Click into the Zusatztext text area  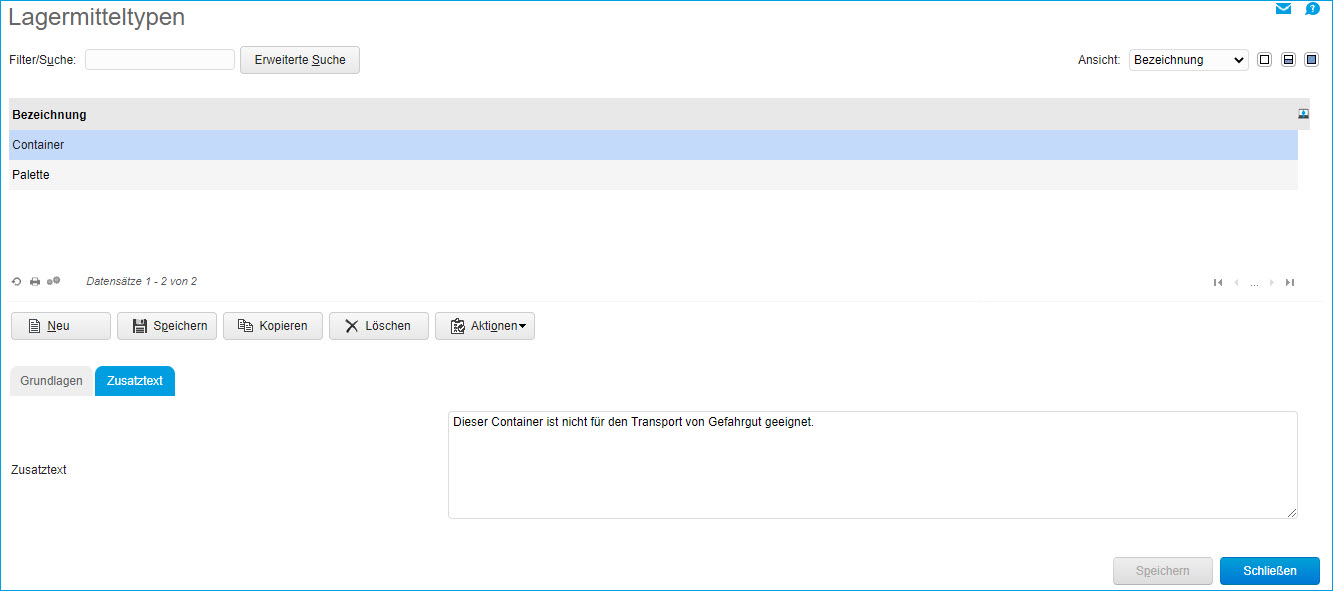tap(873, 465)
